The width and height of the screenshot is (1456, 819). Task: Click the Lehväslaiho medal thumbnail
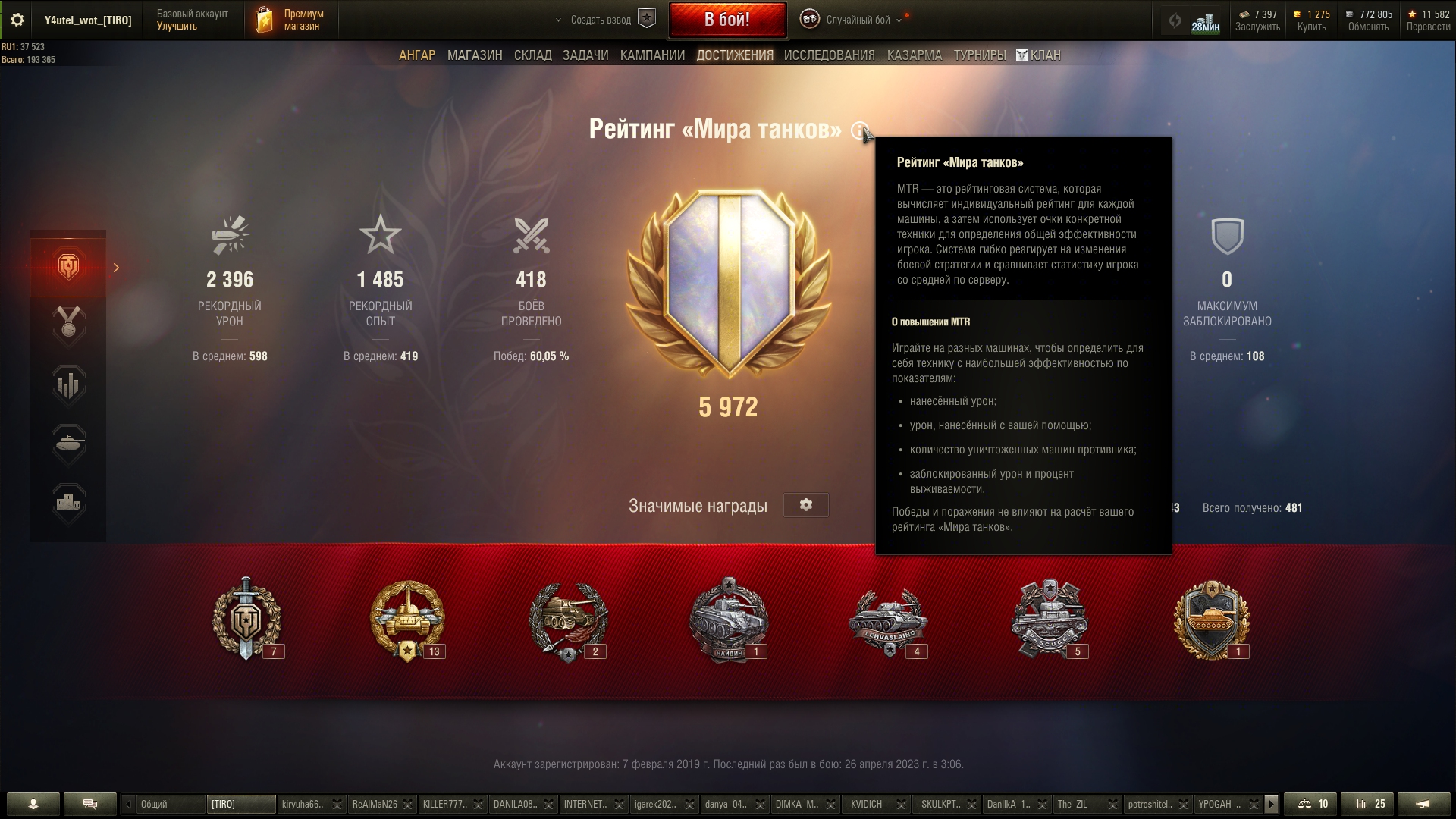(x=888, y=620)
